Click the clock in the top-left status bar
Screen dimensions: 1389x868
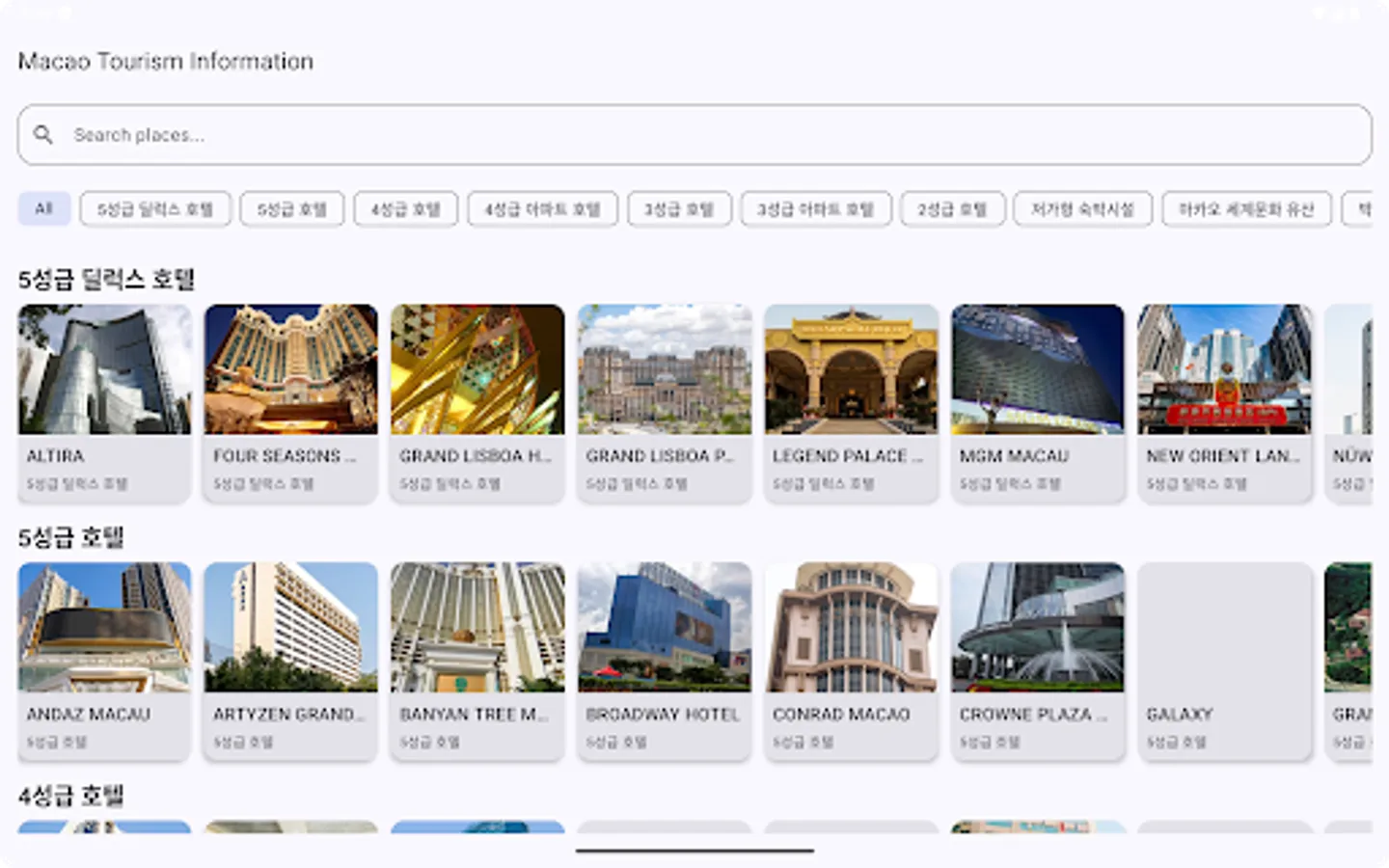click(39, 14)
